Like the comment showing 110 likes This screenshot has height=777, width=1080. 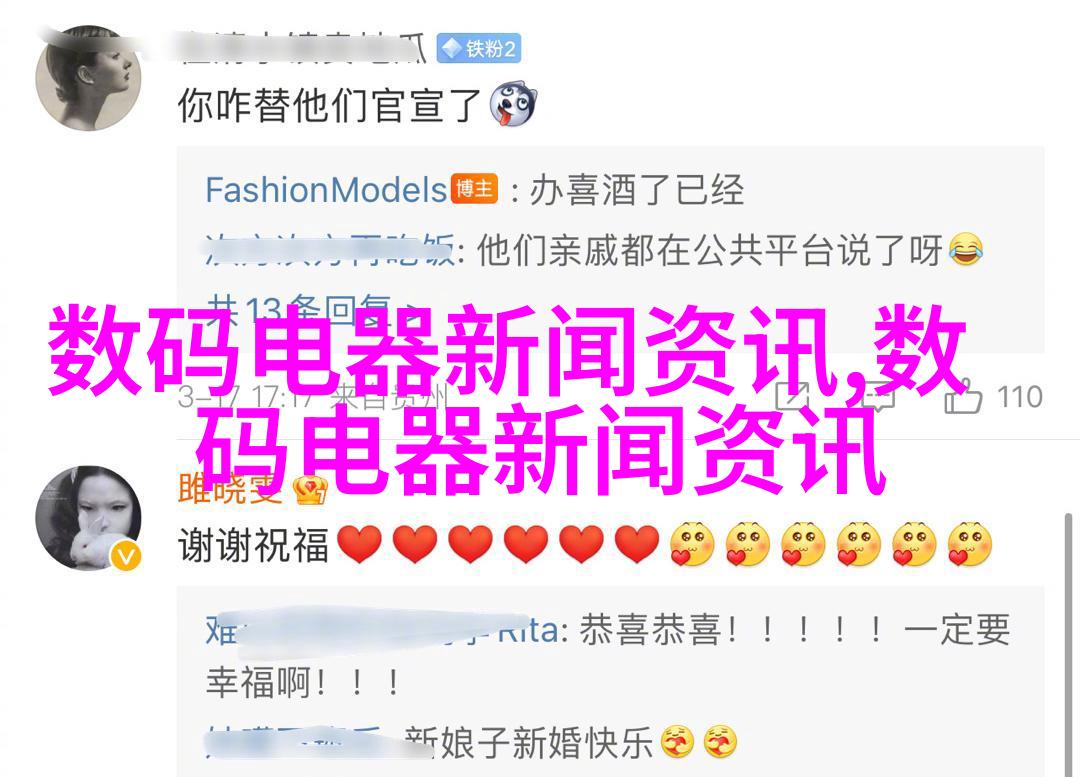pos(962,397)
